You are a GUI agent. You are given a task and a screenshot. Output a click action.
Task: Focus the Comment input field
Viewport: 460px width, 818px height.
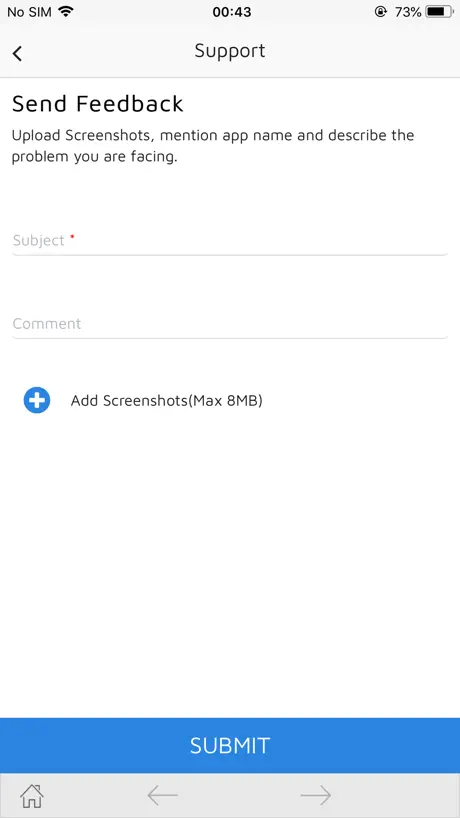click(230, 324)
